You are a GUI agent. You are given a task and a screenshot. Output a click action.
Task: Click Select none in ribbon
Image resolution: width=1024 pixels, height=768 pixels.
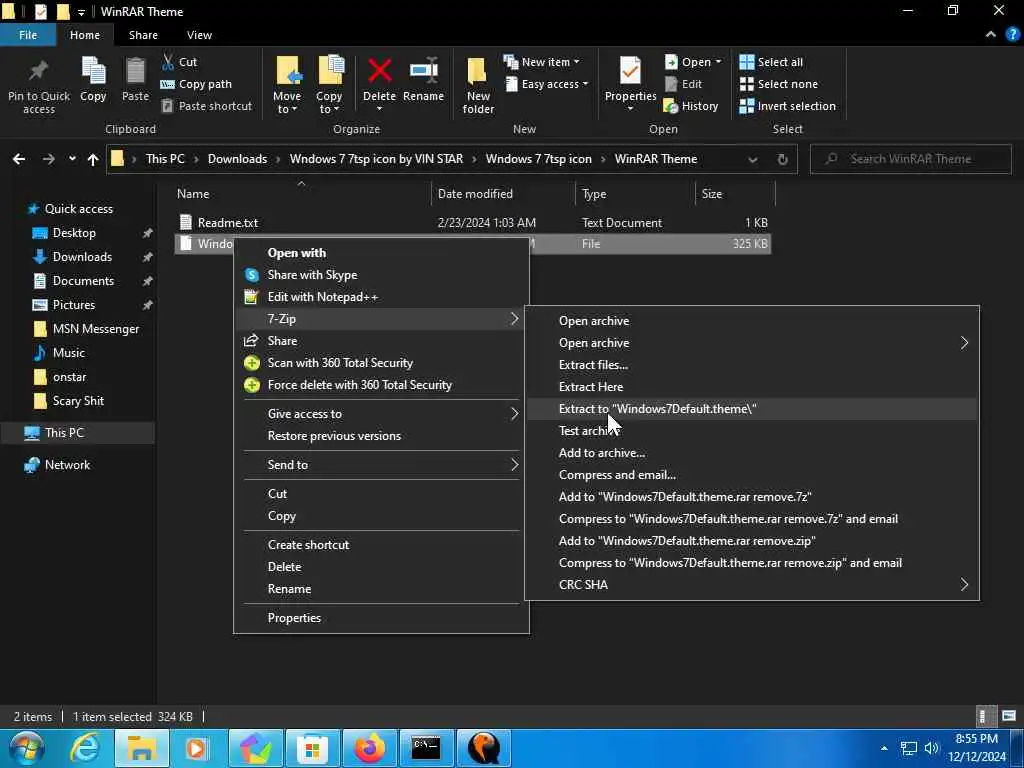point(778,84)
